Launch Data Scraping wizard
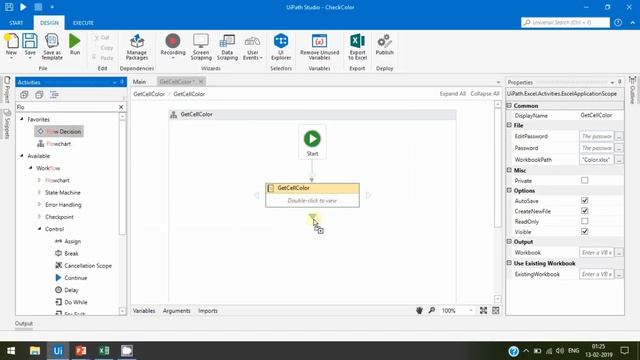Viewport: 640px width, 360px height. 227,47
